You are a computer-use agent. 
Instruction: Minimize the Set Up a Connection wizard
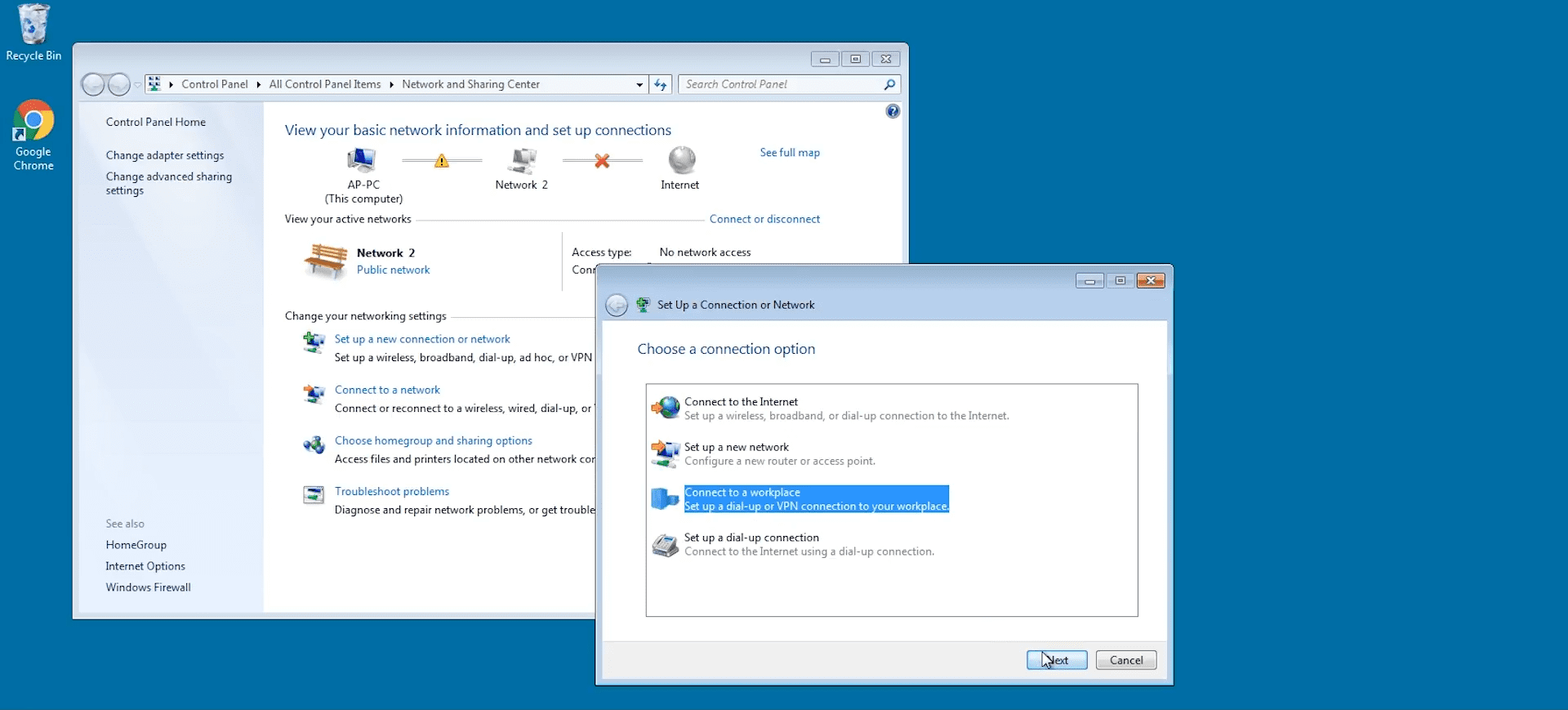1089,281
